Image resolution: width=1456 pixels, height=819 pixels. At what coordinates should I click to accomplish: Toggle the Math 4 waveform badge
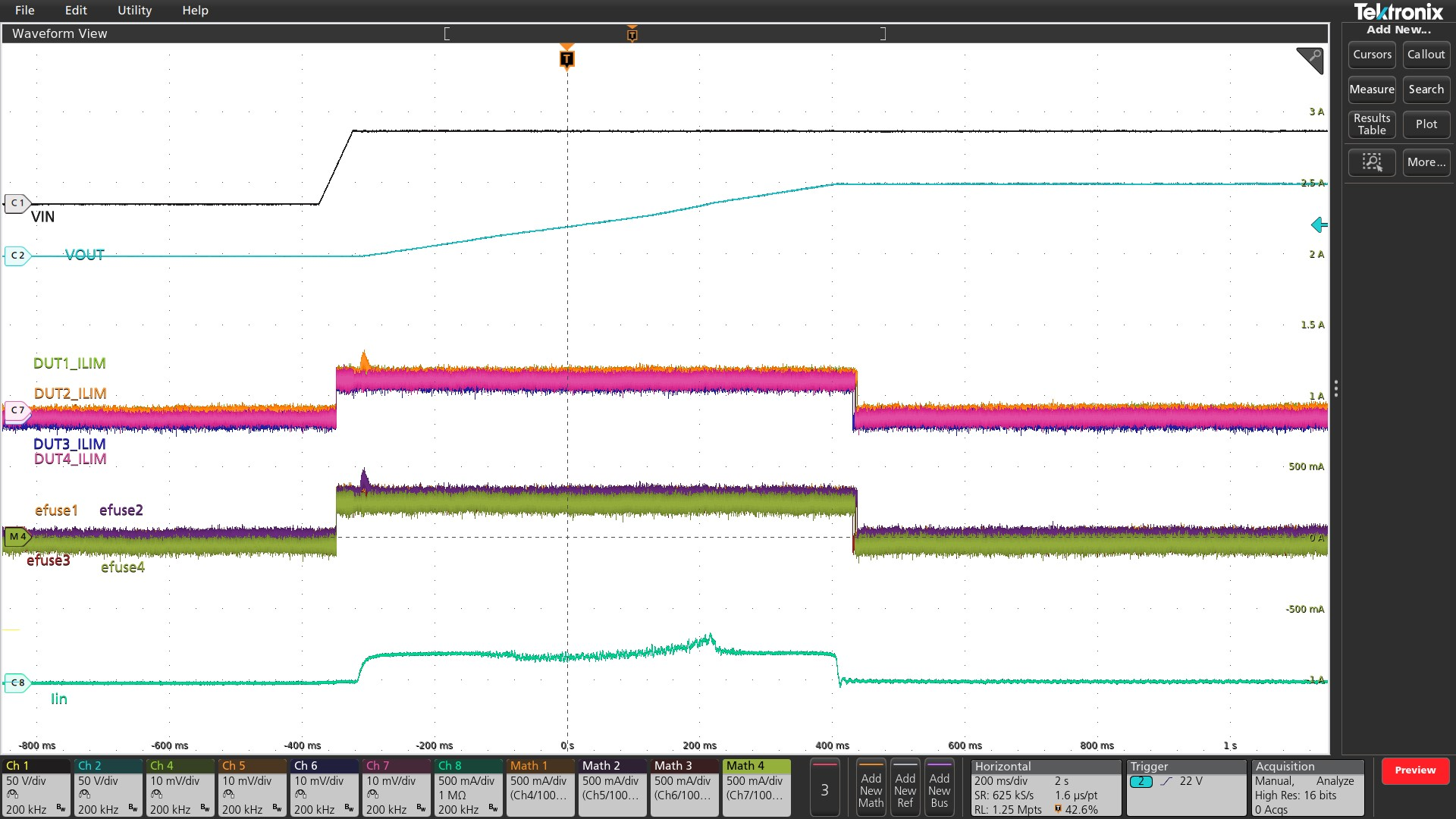tap(755, 787)
